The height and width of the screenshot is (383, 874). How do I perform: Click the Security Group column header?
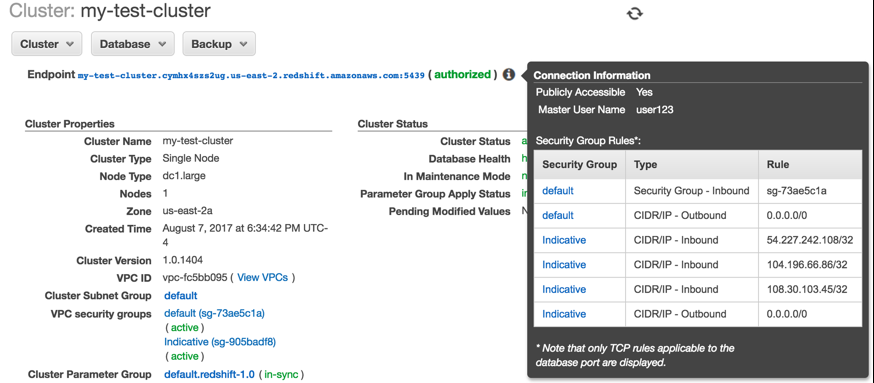tap(580, 164)
